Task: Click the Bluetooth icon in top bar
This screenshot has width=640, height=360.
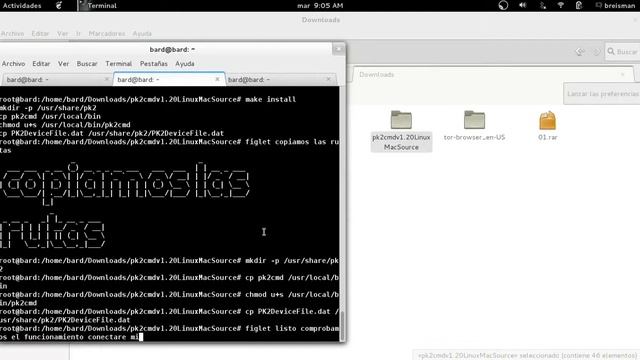Action: pyautogui.click(x=542, y=5)
